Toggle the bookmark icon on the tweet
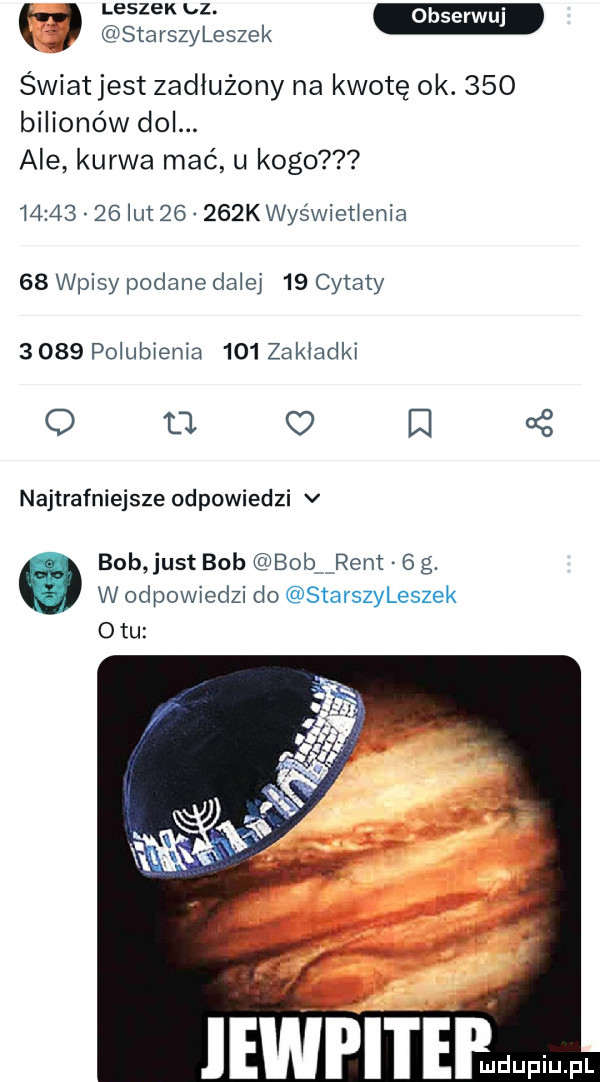The image size is (600, 1082). point(420,423)
